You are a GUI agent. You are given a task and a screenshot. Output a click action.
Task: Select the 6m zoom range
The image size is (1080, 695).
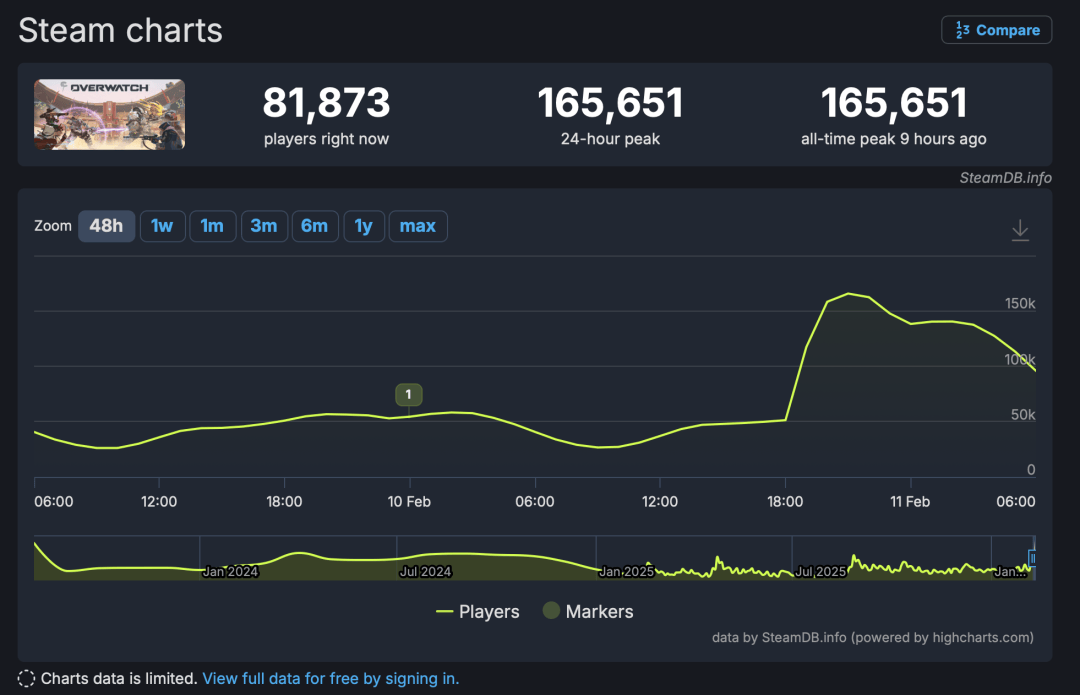click(x=314, y=226)
